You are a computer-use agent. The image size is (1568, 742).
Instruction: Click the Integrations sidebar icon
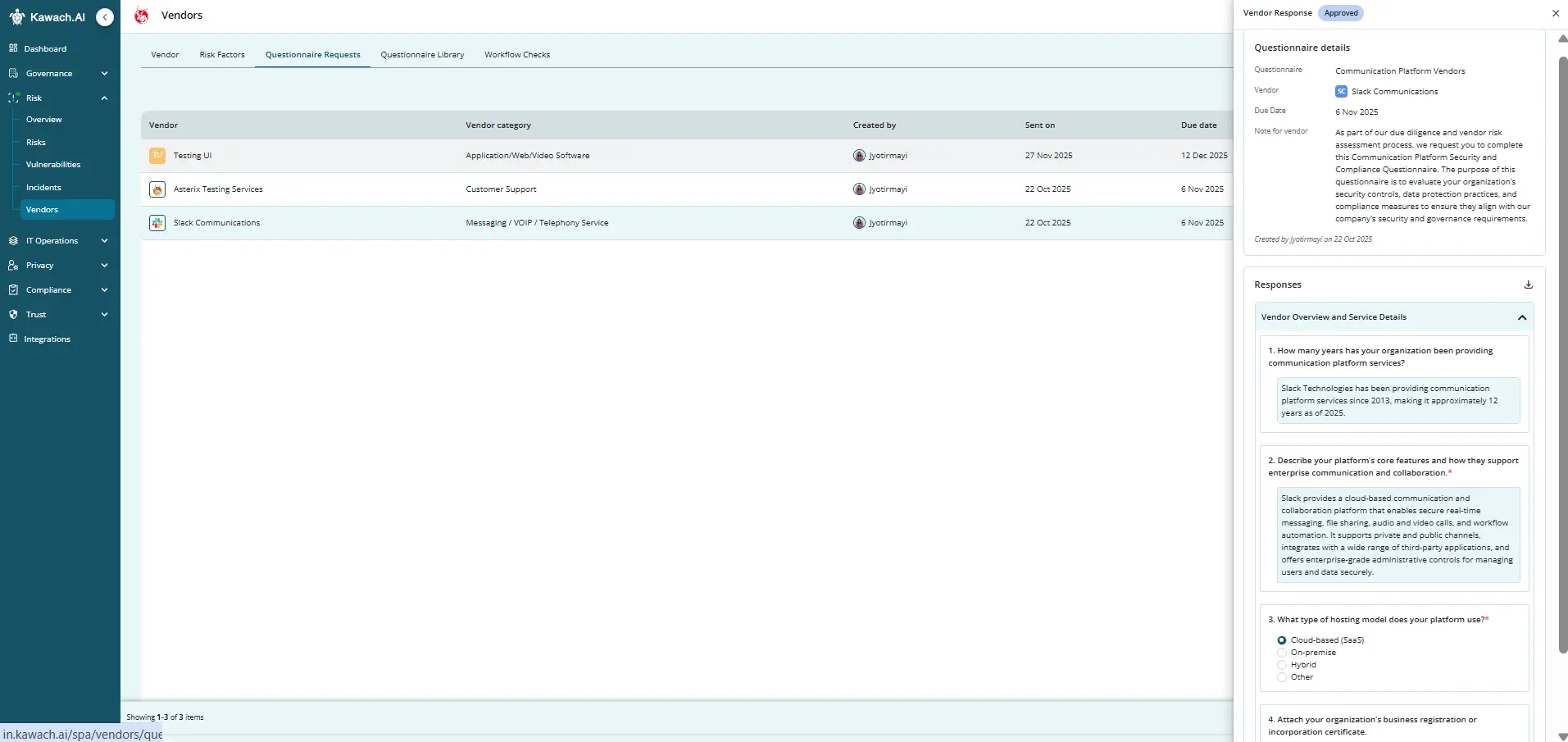click(13, 339)
